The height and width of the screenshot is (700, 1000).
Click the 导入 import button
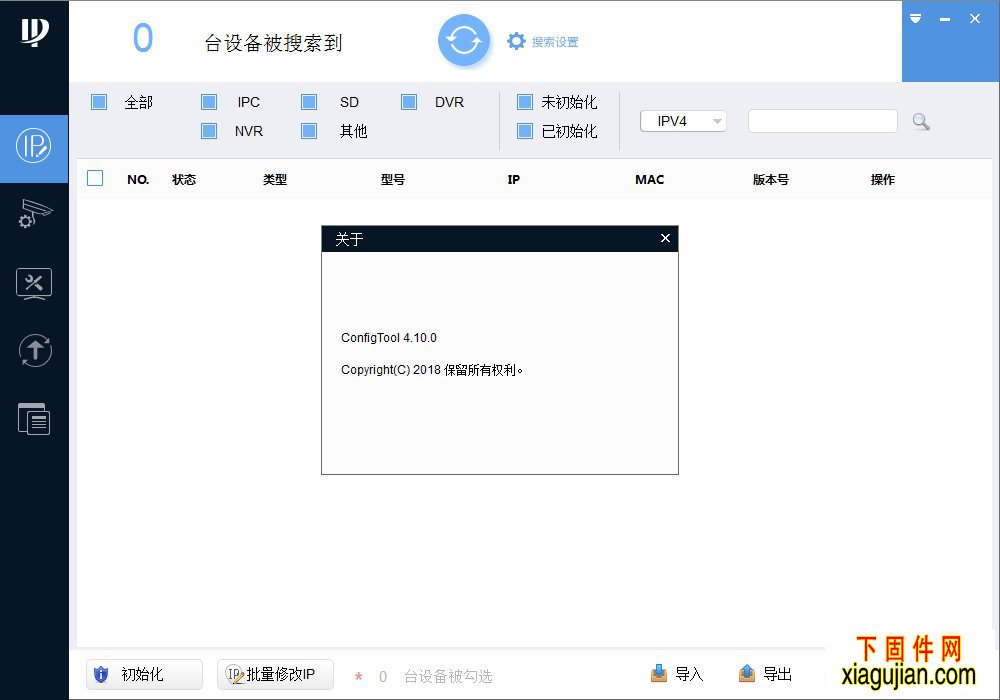677,674
